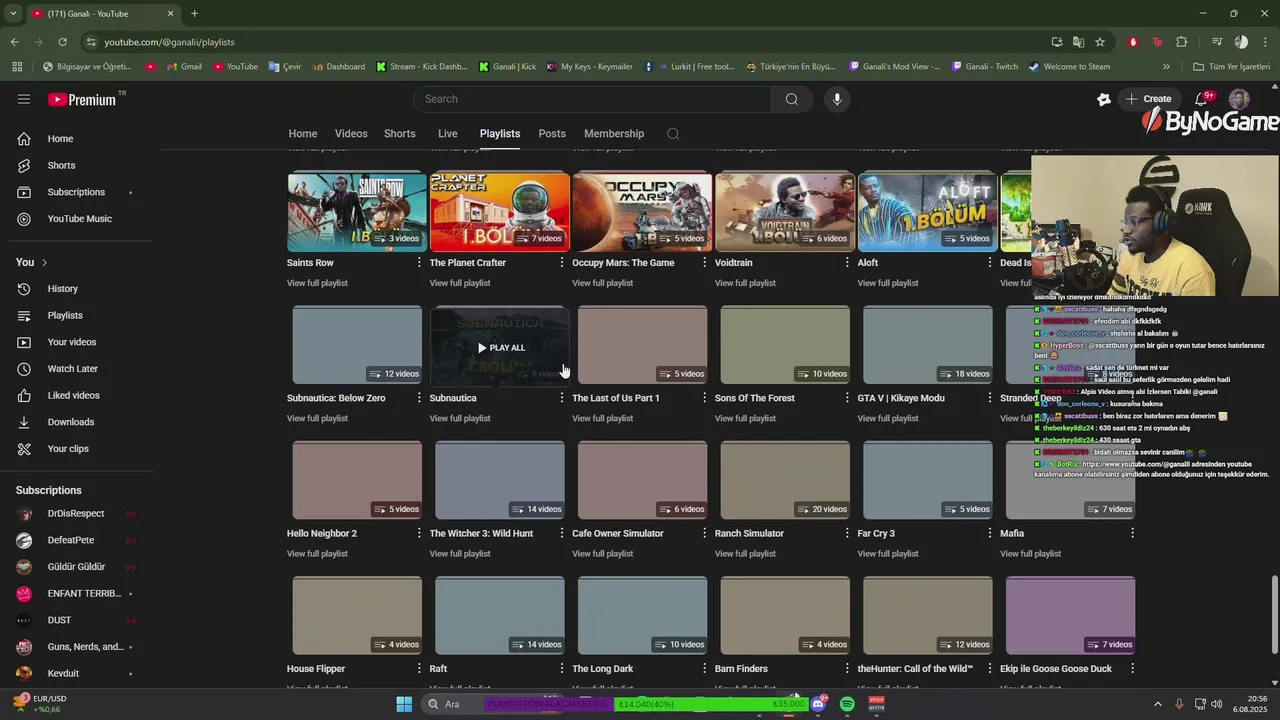Viewport: 1280px width, 720px height.
Task: Open Gmail bookmark in bookmarks bar
Action: pos(183,67)
